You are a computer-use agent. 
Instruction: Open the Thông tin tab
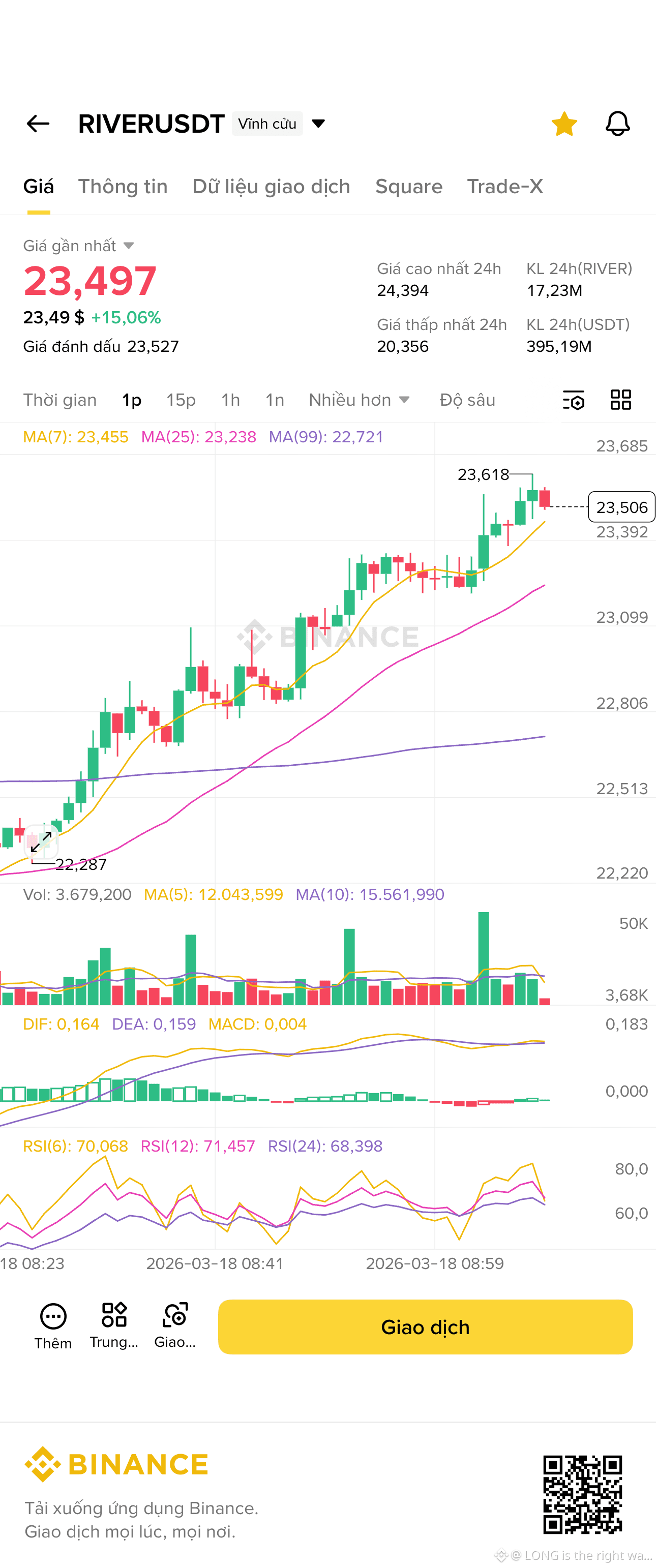pos(123,186)
